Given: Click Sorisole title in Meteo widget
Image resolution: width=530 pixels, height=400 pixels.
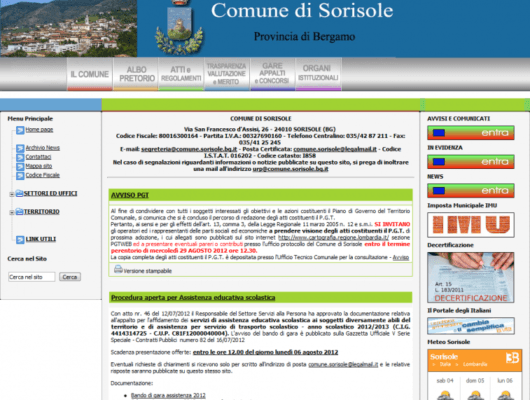Looking at the screenshot, I should [x=444, y=357].
